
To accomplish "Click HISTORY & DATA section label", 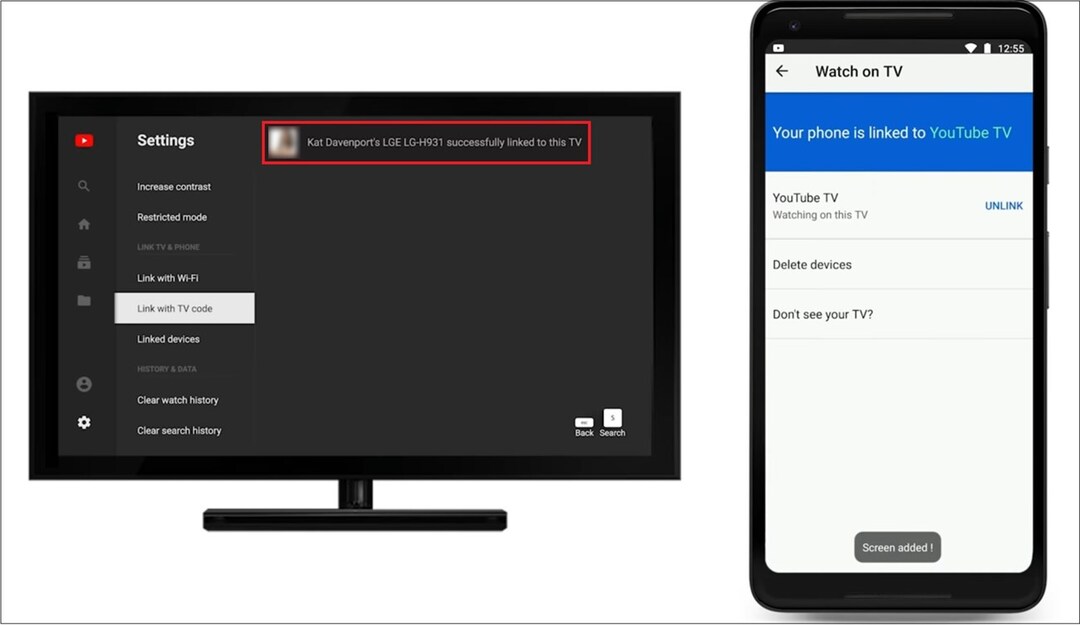I will [167, 369].
